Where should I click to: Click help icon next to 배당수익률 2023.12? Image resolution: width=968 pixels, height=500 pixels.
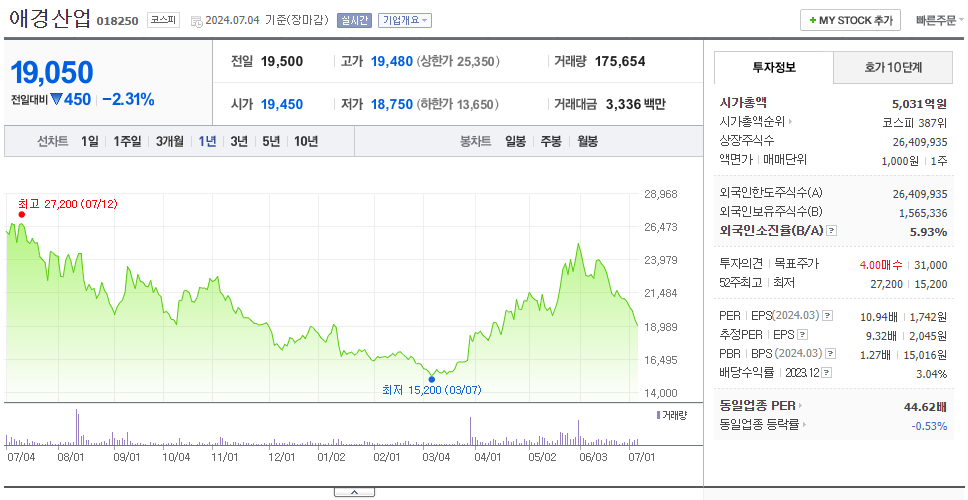pos(827,373)
